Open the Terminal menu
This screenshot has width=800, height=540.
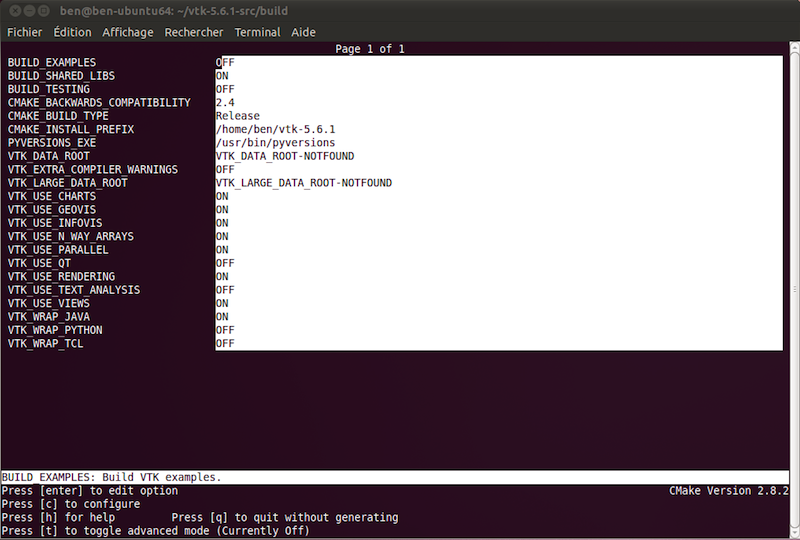tap(257, 32)
